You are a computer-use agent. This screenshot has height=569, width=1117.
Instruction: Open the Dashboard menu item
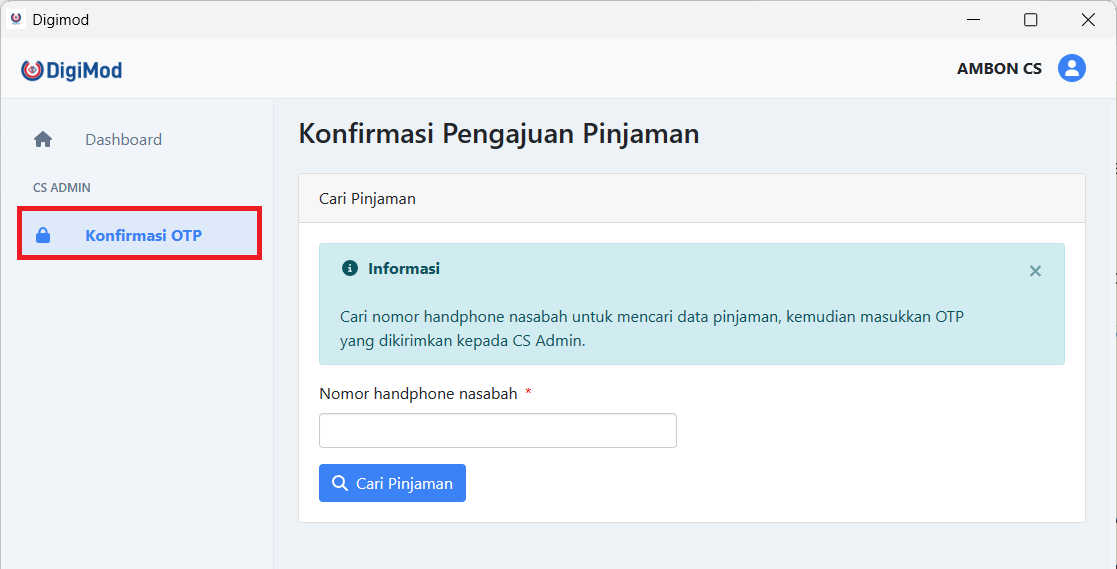[x=123, y=140]
